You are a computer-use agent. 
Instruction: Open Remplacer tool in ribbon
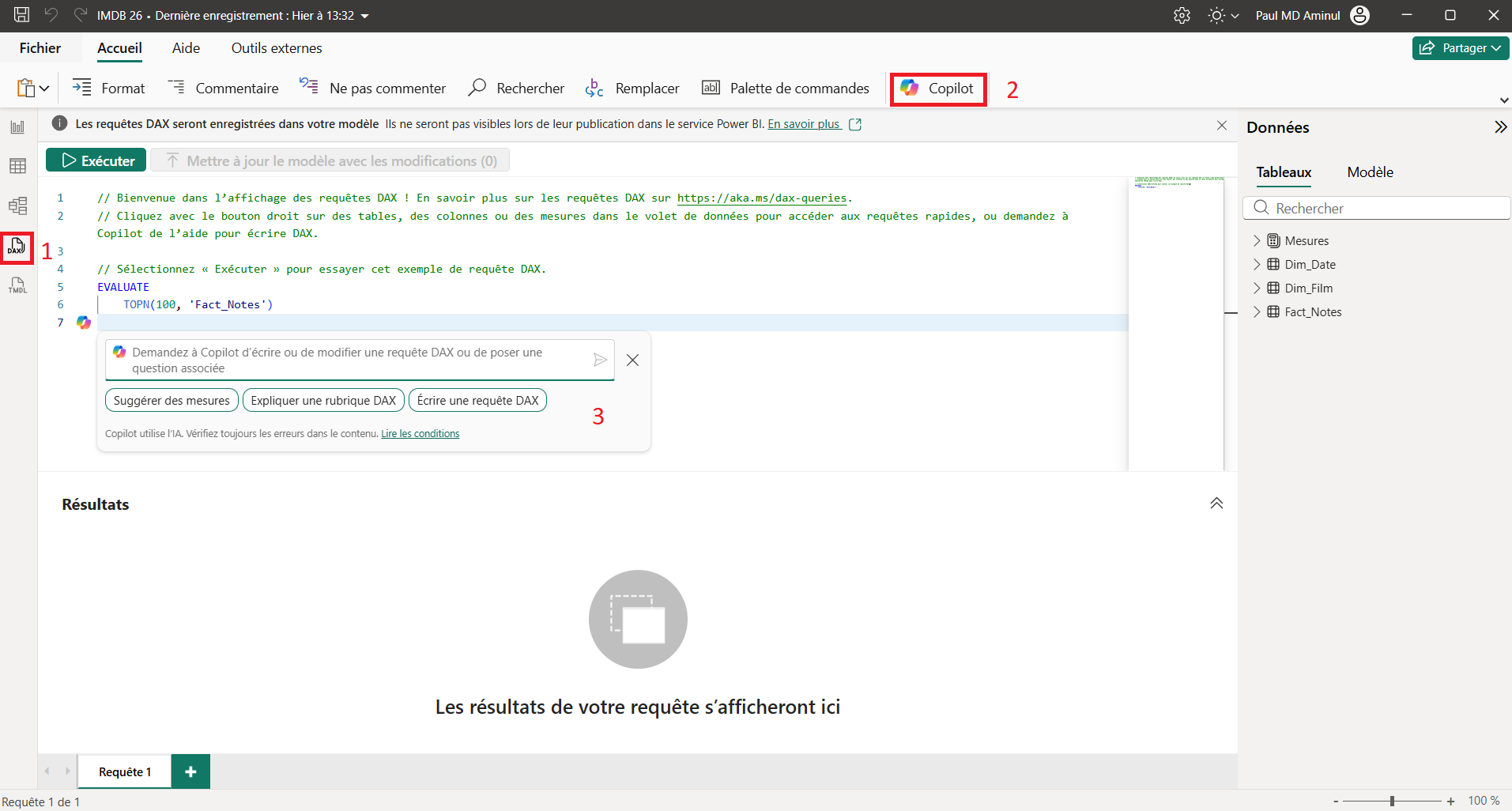pos(632,88)
